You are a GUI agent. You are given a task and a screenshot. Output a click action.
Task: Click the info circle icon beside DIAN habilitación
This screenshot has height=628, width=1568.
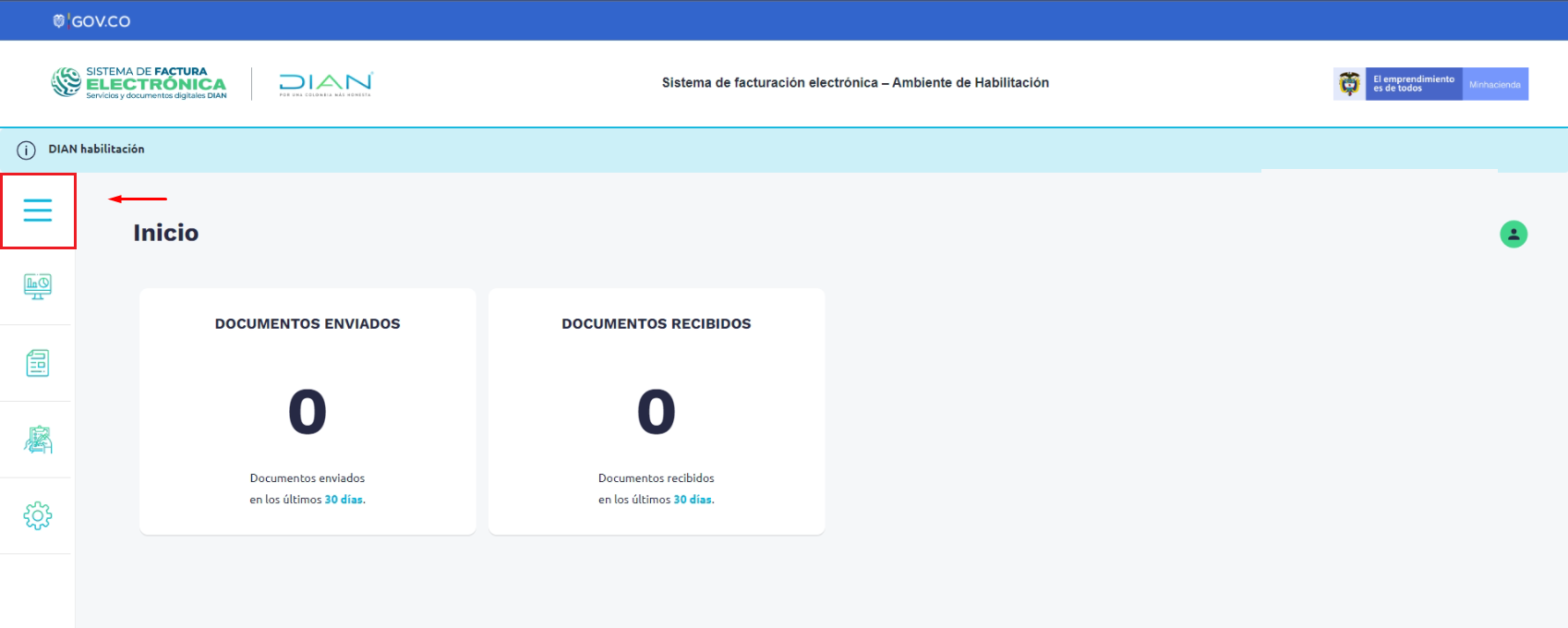pos(27,150)
